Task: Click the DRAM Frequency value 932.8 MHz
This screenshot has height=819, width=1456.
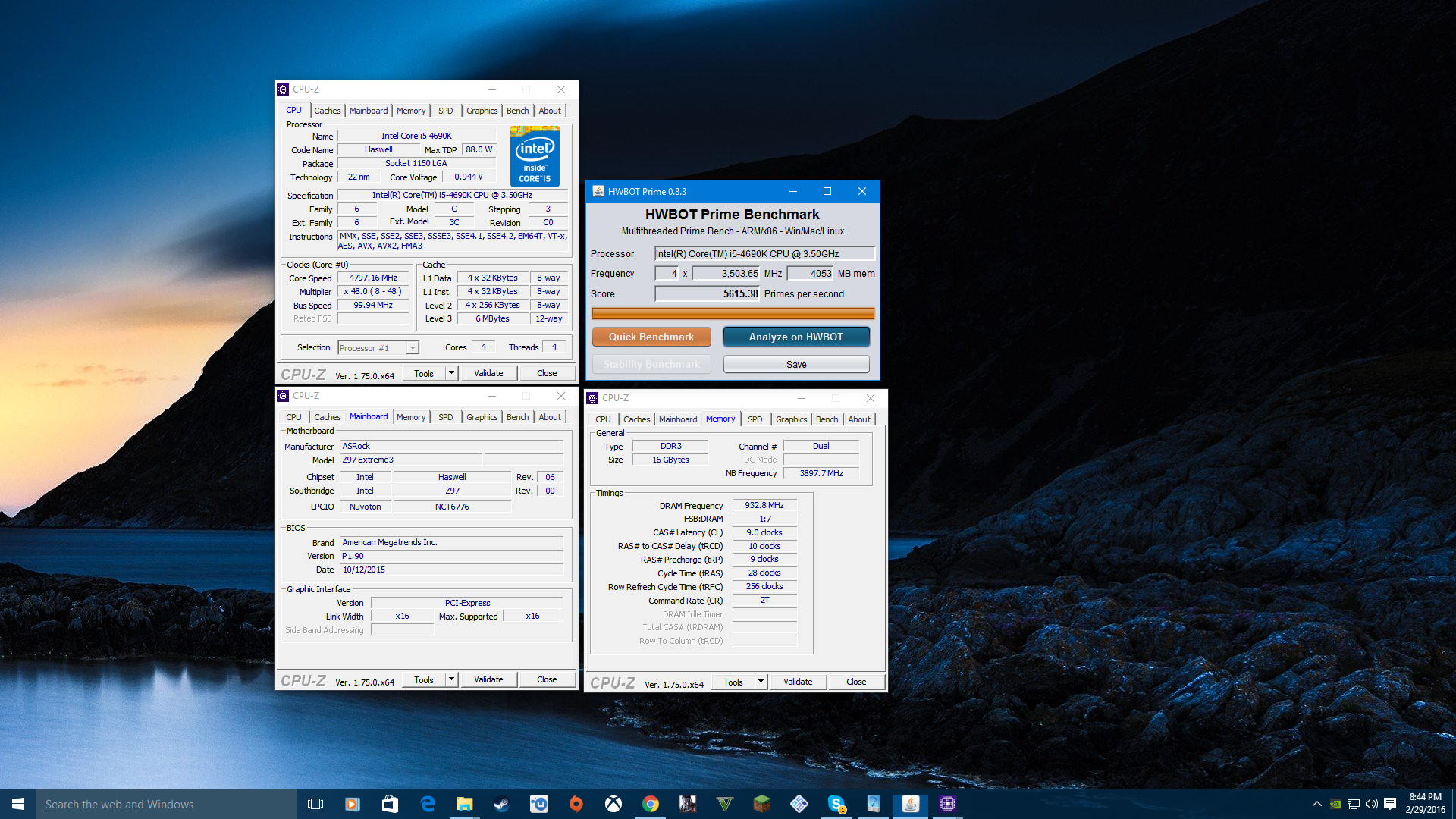Action: [764, 505]
